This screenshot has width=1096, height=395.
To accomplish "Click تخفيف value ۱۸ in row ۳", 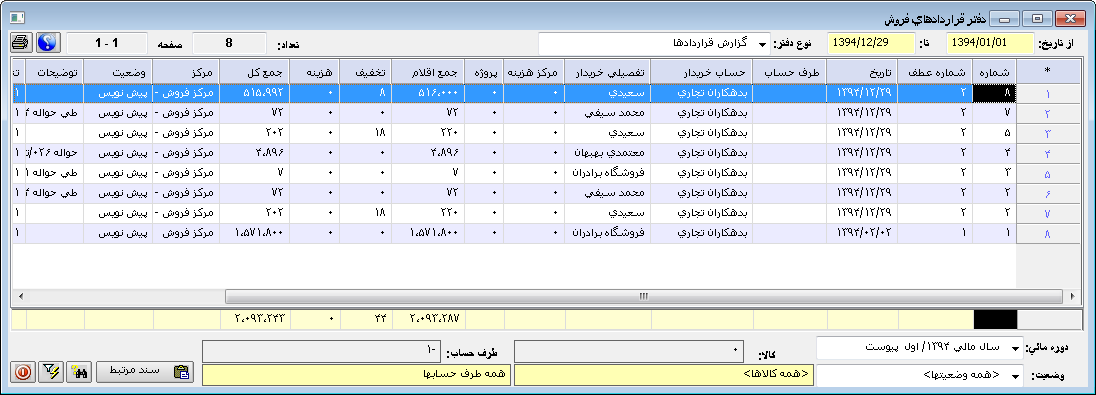I will click(x=367, y=133).
